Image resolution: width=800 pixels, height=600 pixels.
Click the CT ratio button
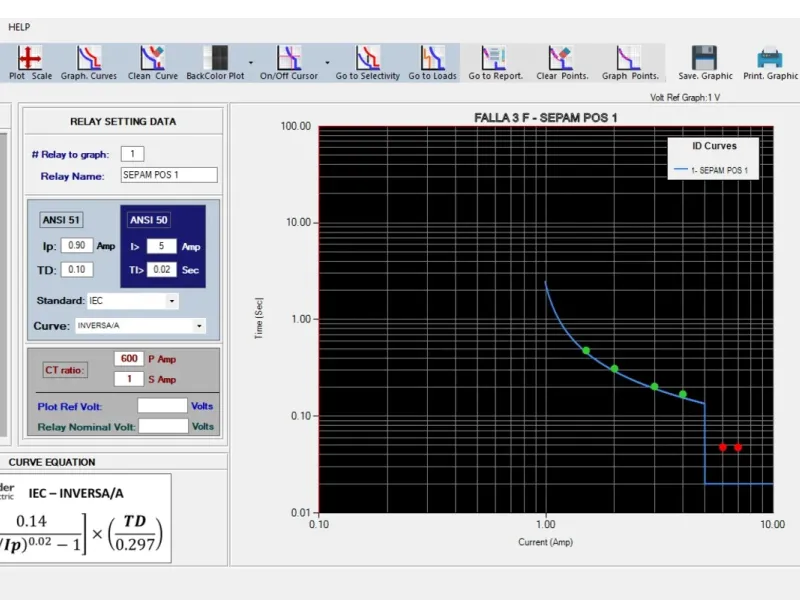pos(65,370)
